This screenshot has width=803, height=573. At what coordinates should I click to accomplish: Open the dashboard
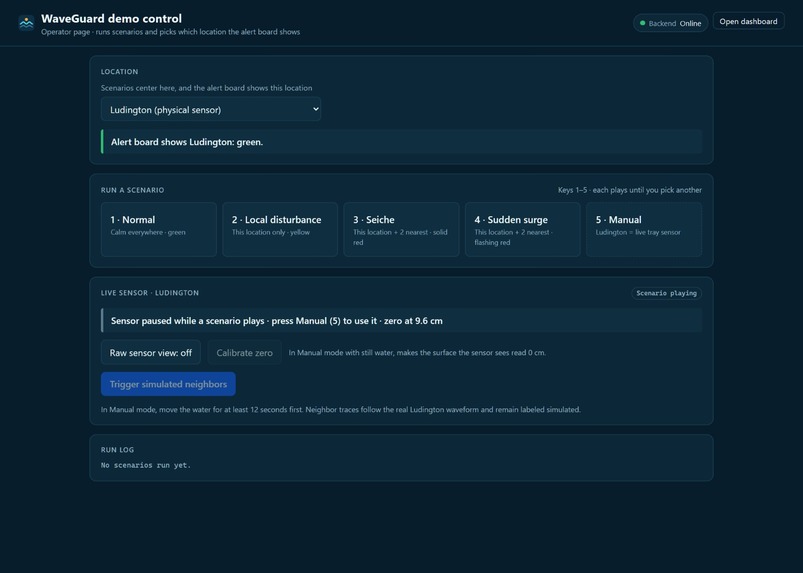pos(748,22)
